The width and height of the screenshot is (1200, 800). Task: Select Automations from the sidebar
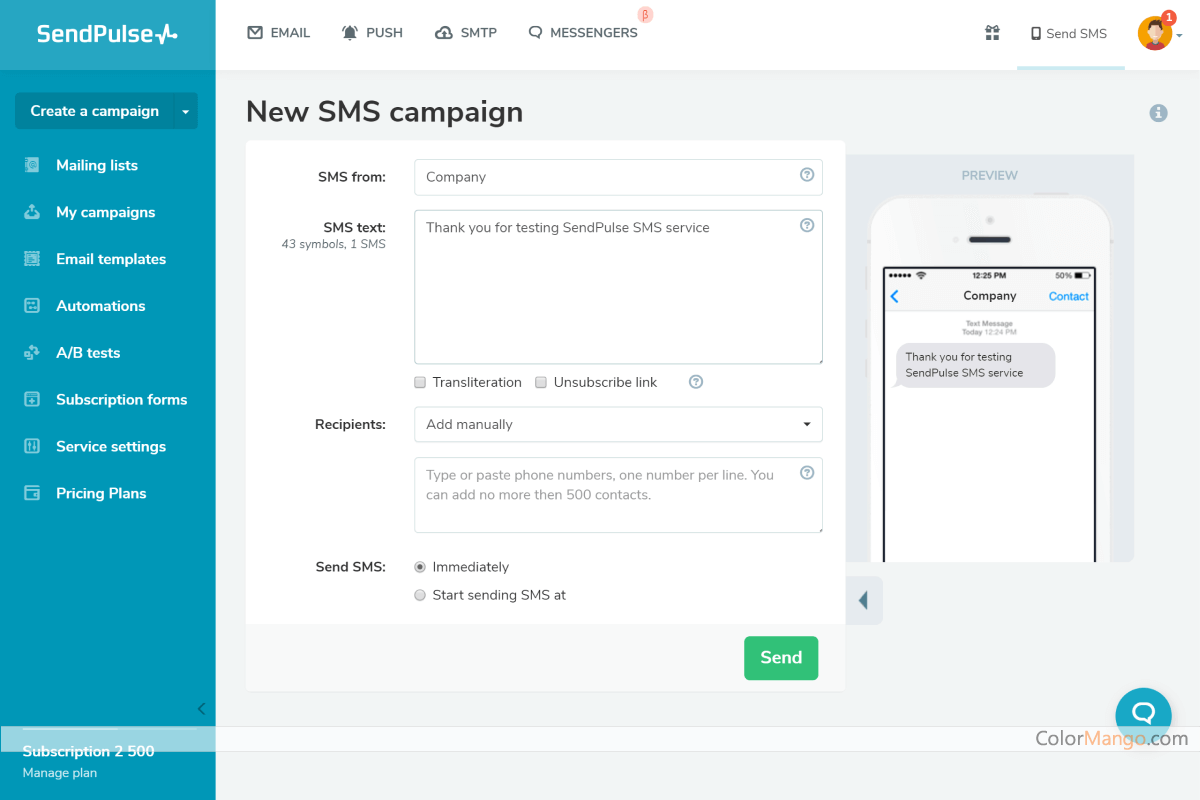tap(101, 305)
